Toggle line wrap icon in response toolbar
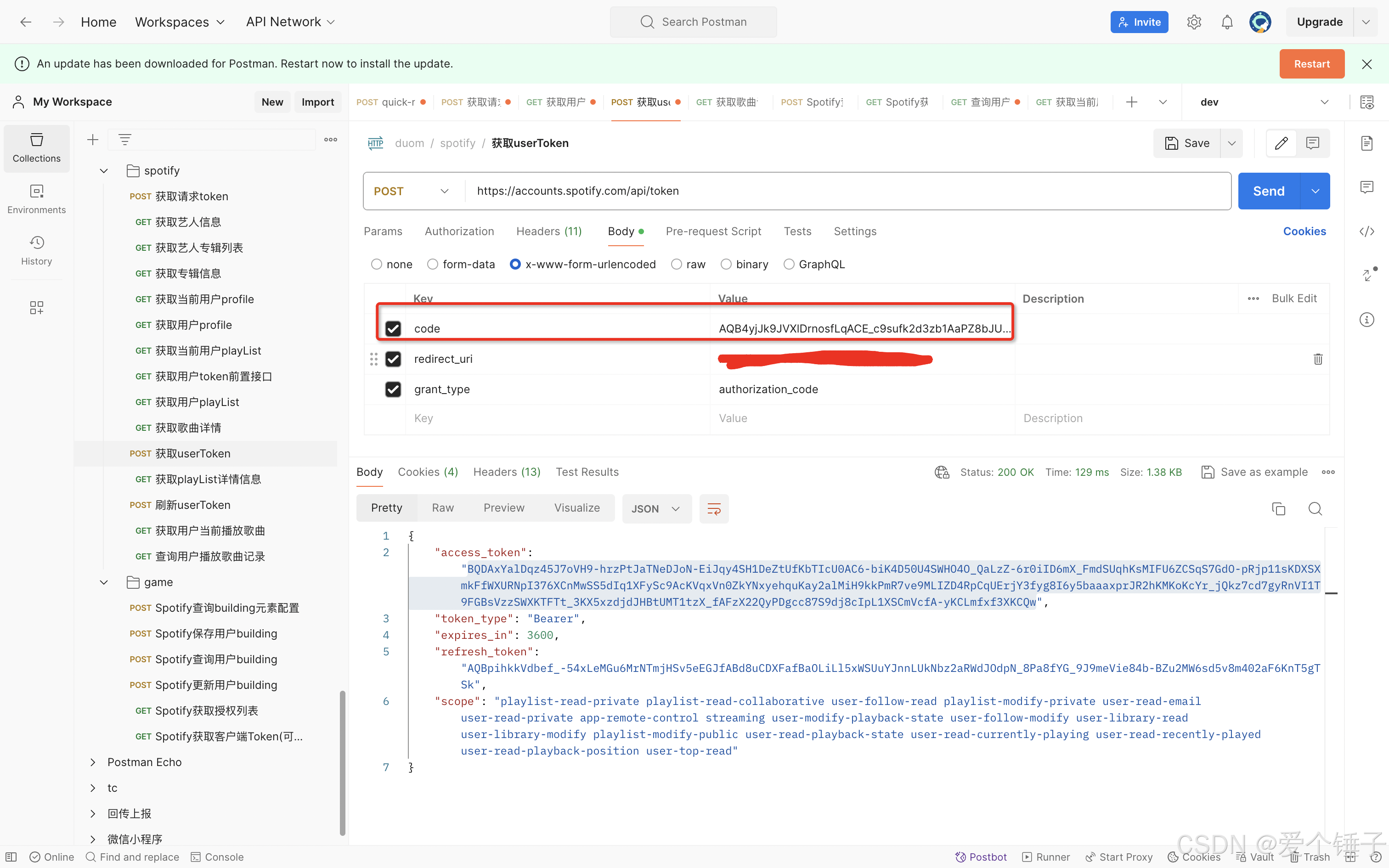Screen dimensions: 1389x868 714,509
